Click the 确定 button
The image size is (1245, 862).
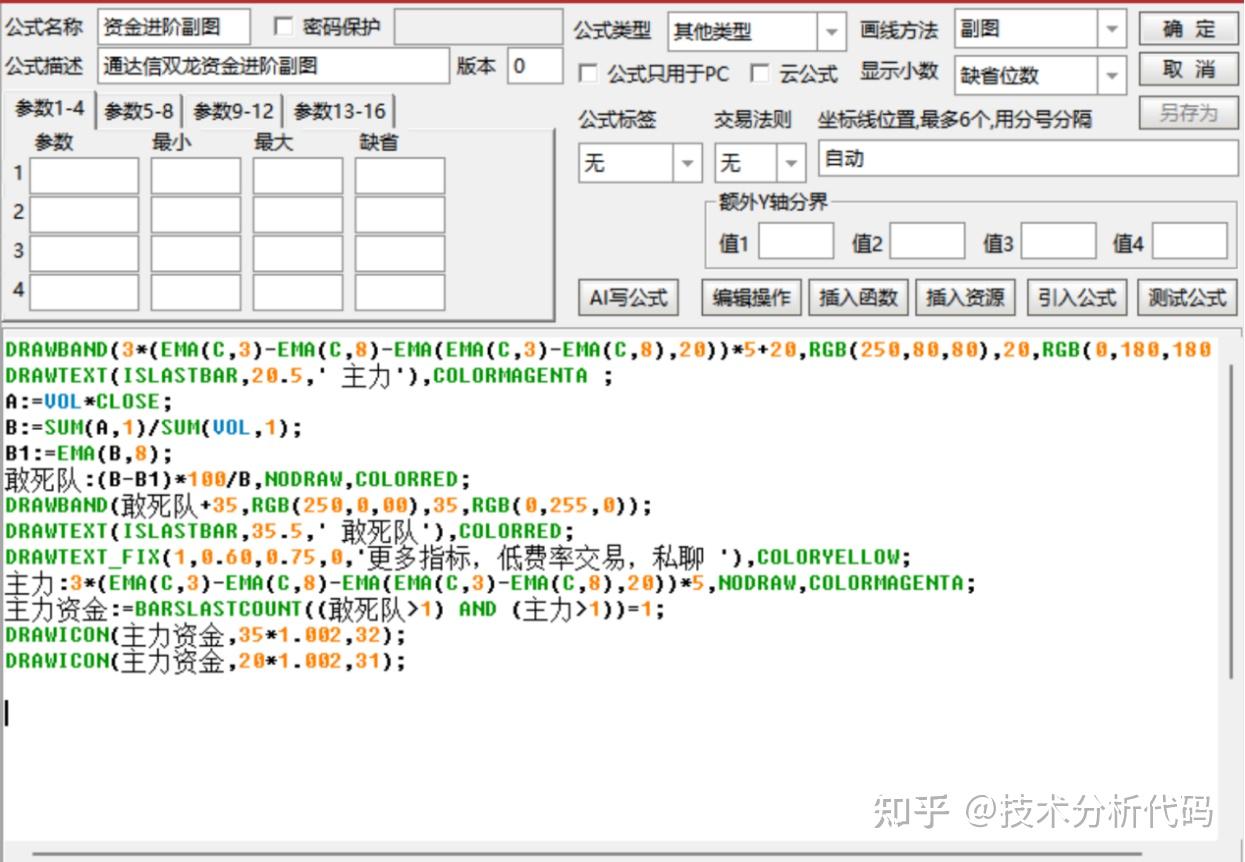(1189, 29)
